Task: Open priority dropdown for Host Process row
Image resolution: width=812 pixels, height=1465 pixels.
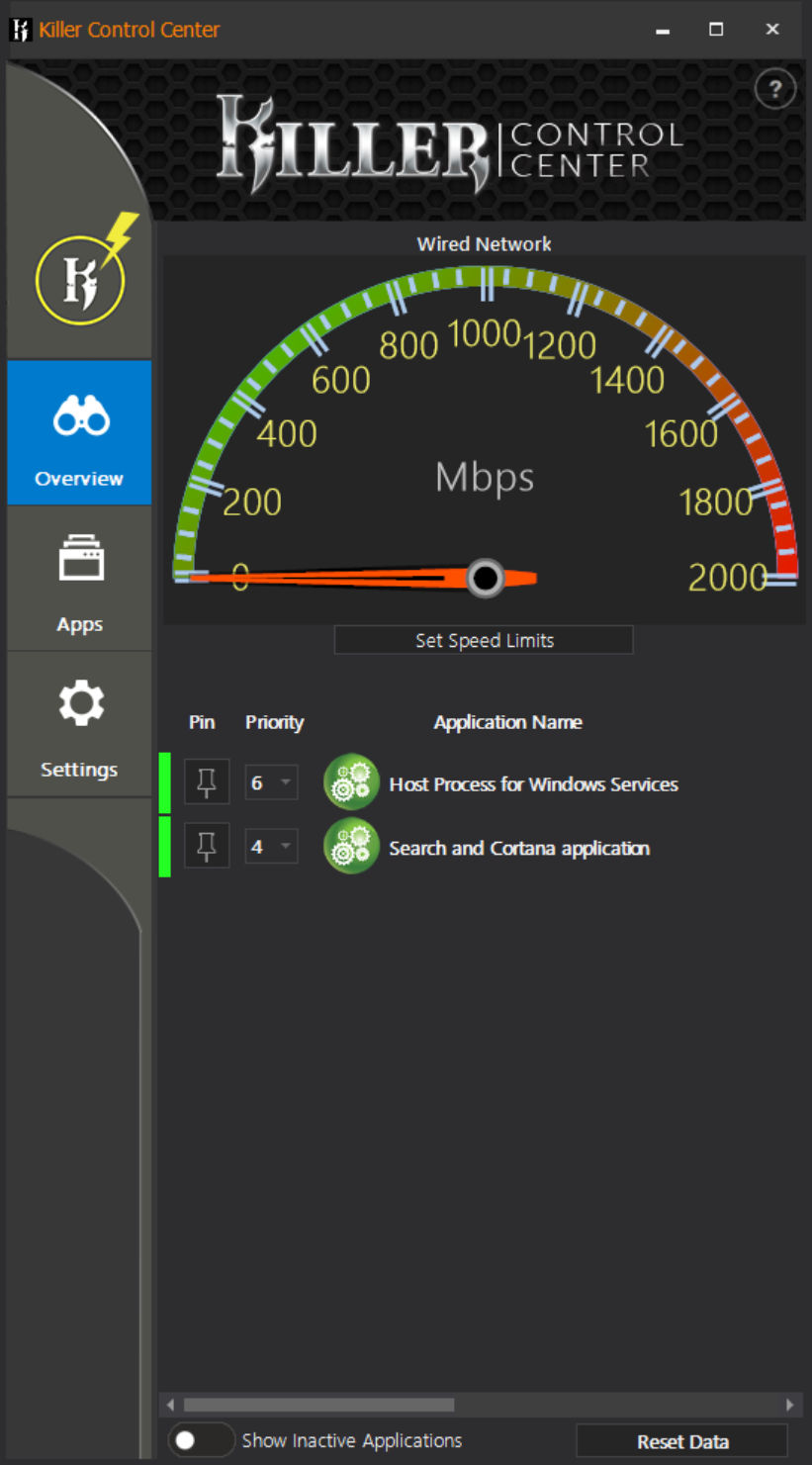Action: pyautogui.click(x=271, y=783)
